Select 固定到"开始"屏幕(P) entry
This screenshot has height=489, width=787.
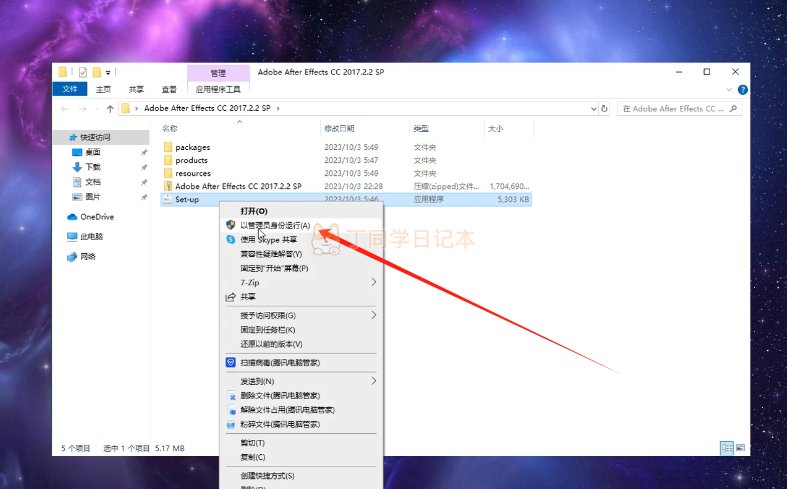pyautogui.click(x=274, y=268)
